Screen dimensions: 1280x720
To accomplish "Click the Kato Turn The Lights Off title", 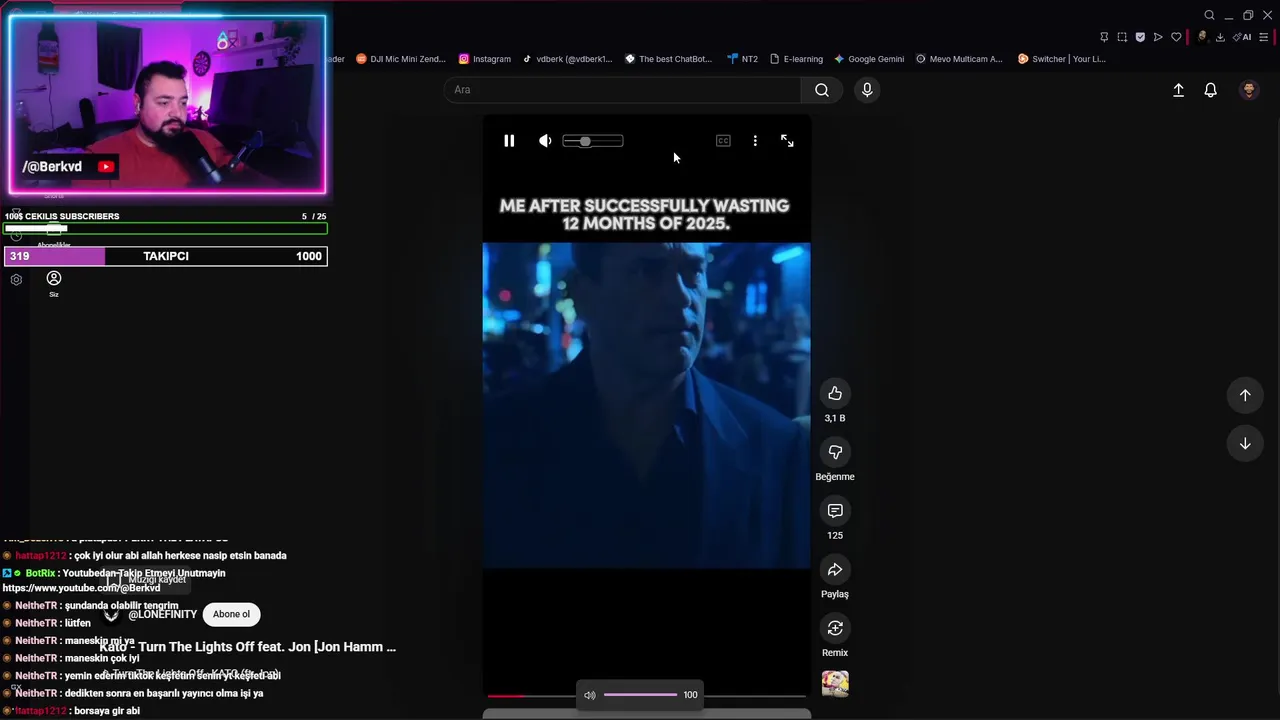I will coord(248,647).
